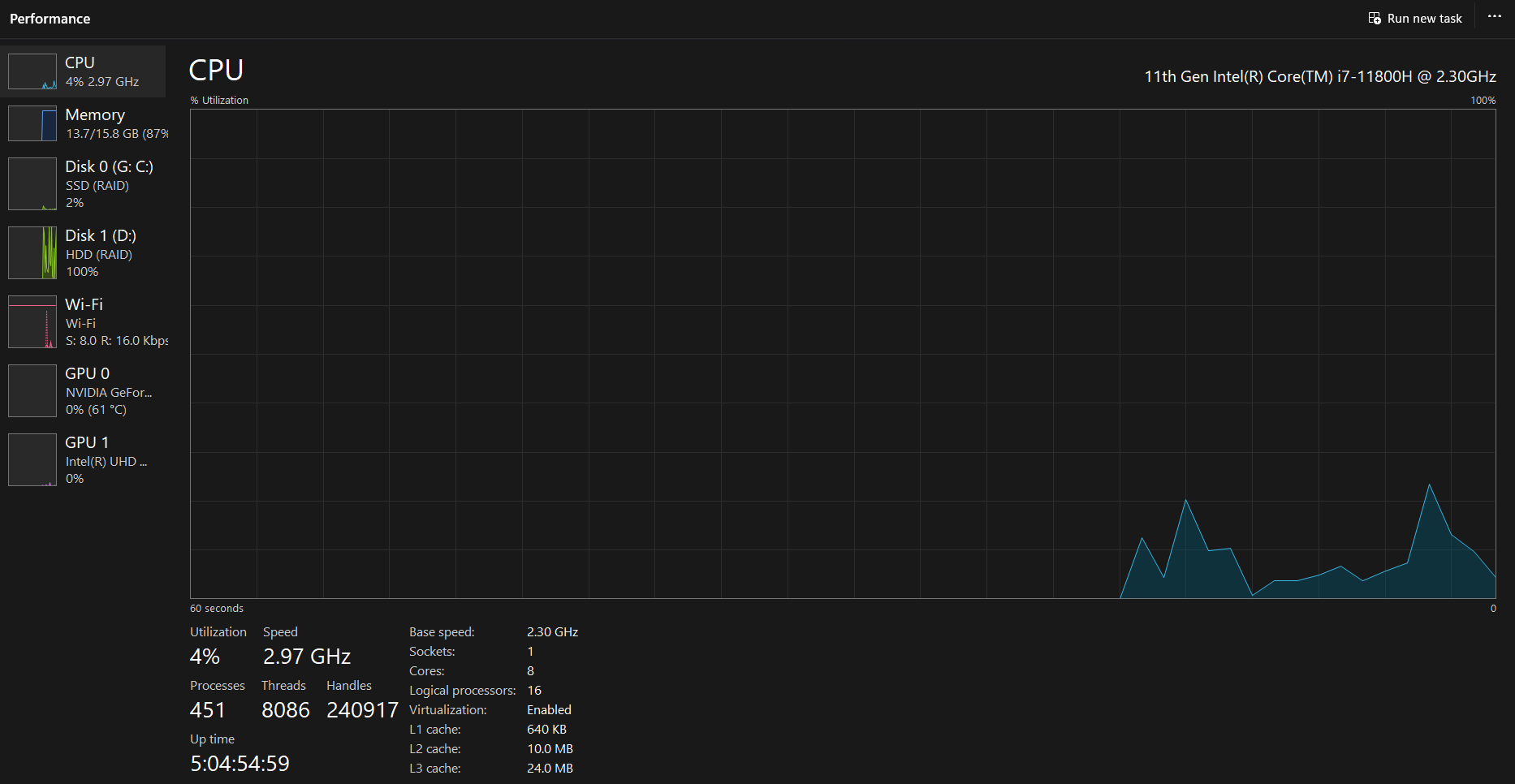
Task: Open the three-dot more options menu
Action: point(1494,17)
